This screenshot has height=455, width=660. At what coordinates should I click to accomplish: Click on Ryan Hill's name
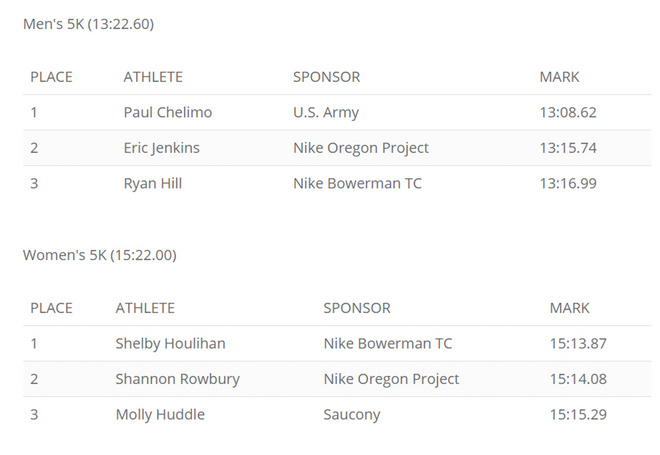152,183
